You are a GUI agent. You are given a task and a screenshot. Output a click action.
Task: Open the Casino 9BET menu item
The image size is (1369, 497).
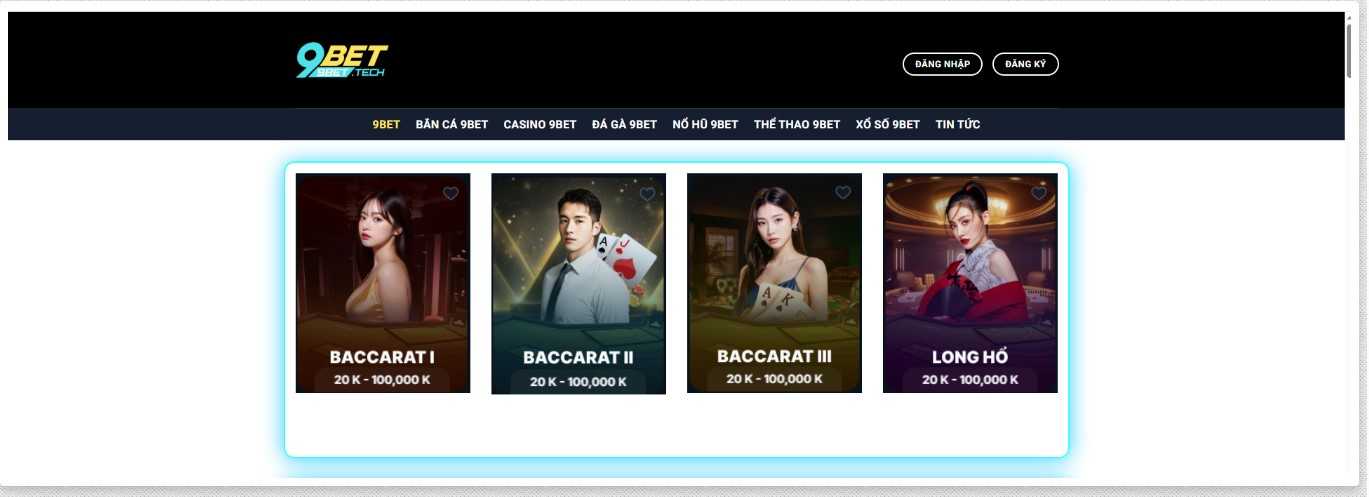pyautogui.click(x=540, y=125)
